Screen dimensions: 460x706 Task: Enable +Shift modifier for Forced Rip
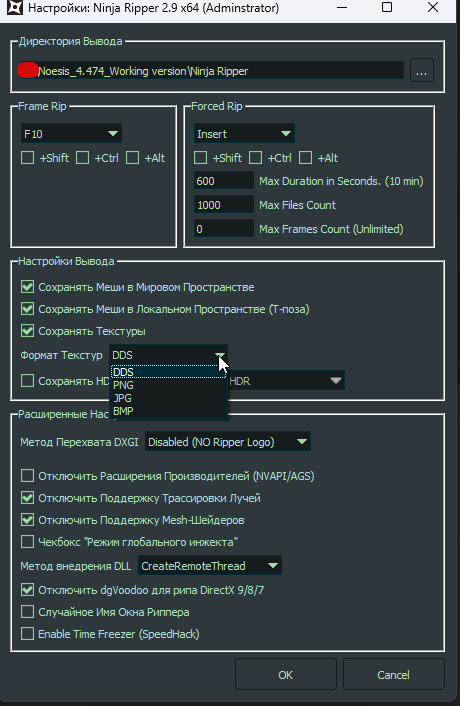point(200,158)
